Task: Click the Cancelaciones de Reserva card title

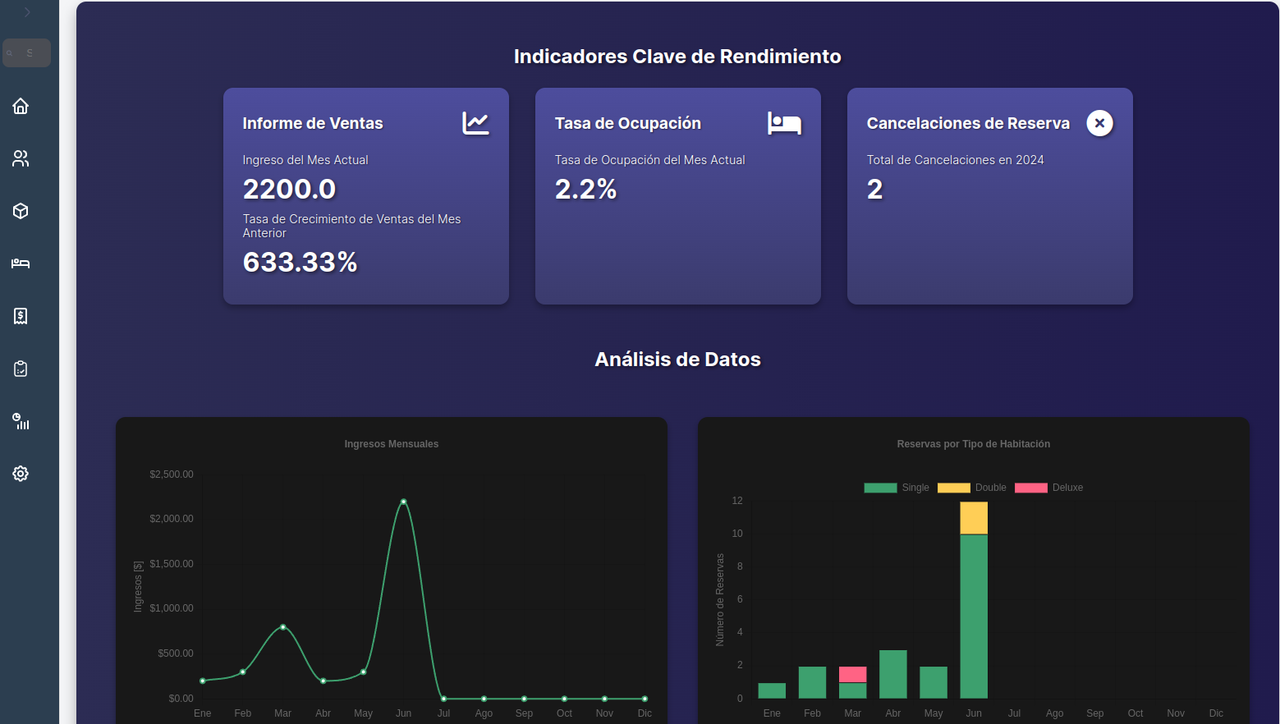Action: [x=968, y=123]
